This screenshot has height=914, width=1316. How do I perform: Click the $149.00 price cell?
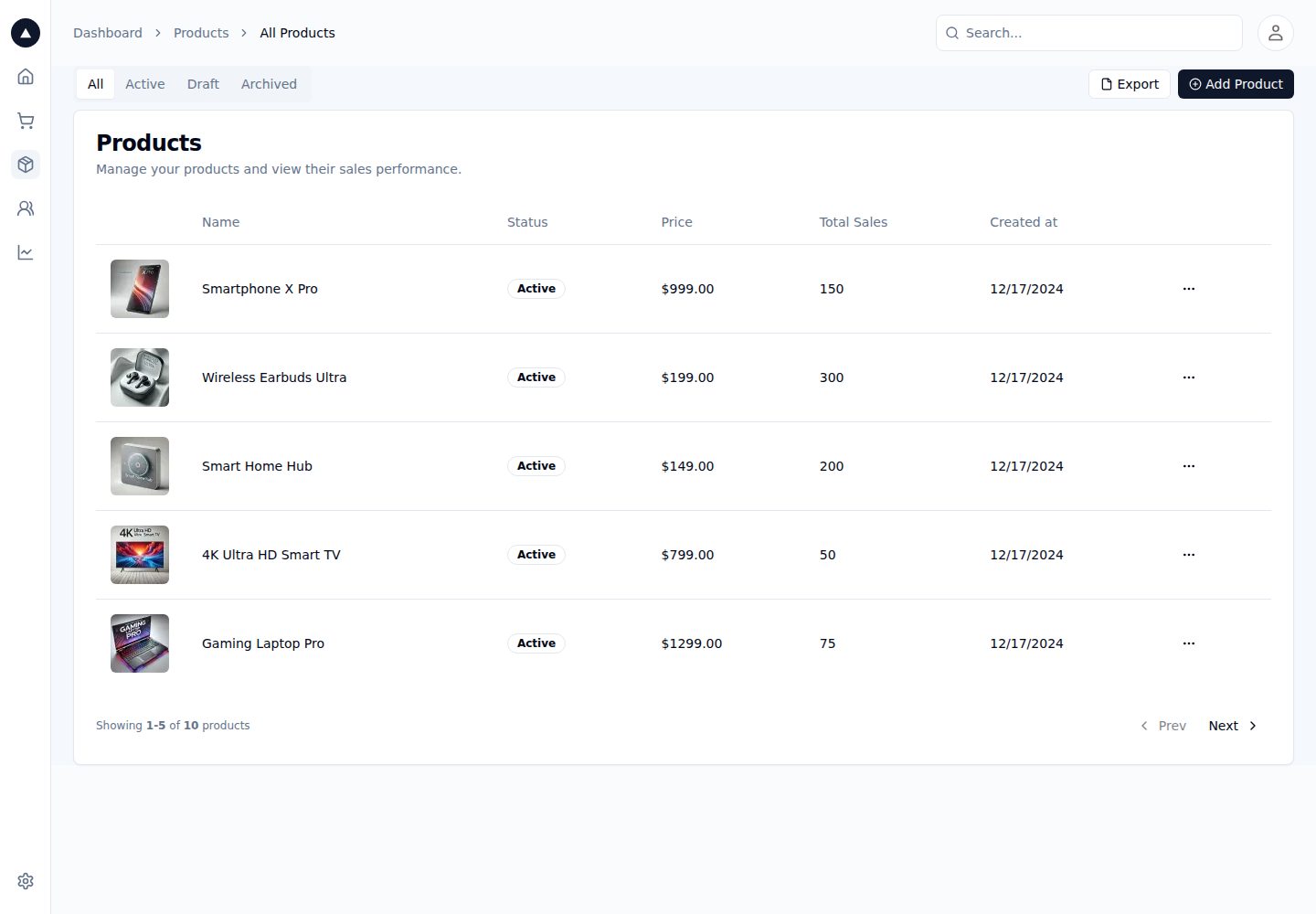click(687, 466)
